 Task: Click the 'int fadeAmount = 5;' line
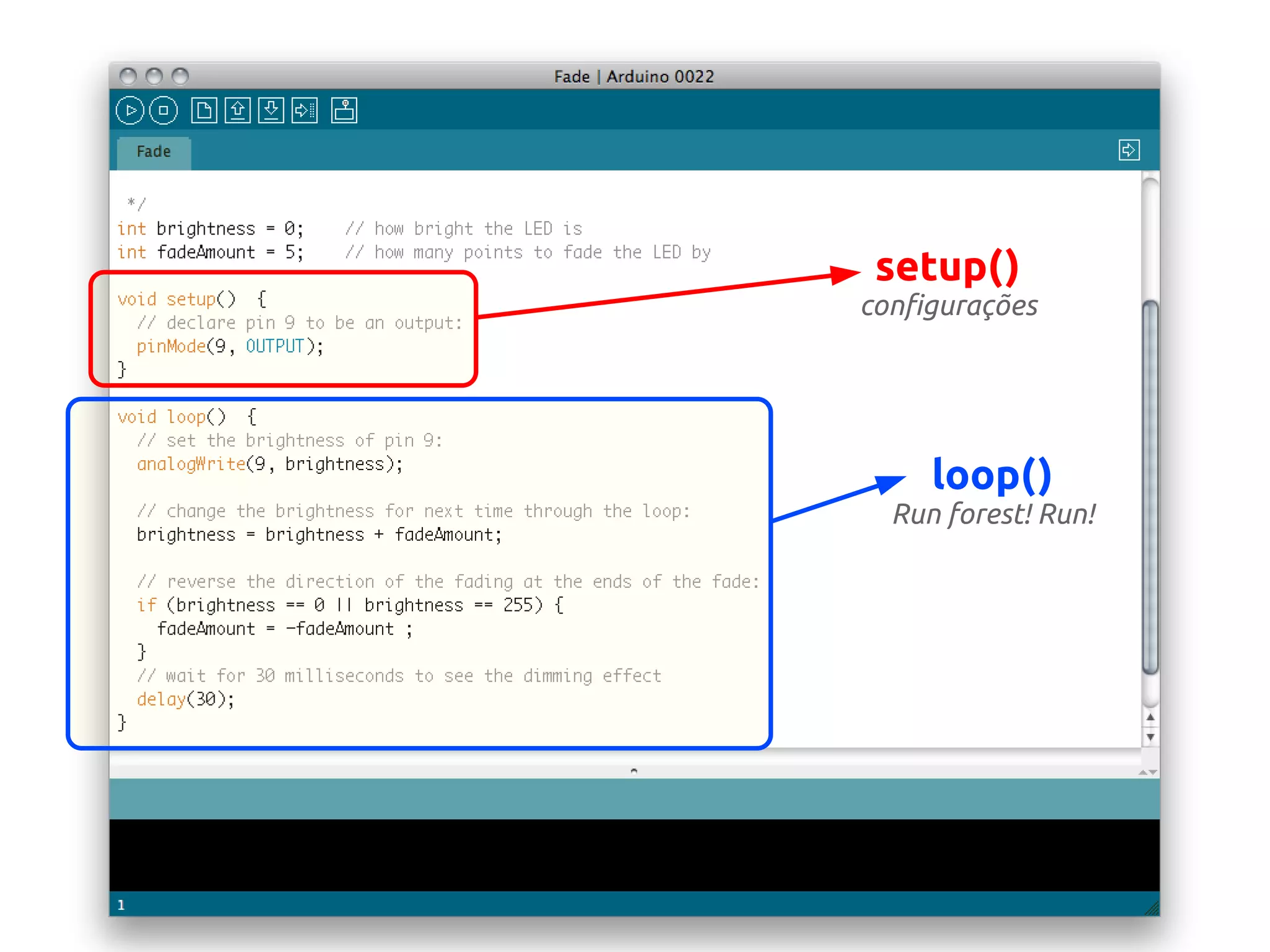211,252
